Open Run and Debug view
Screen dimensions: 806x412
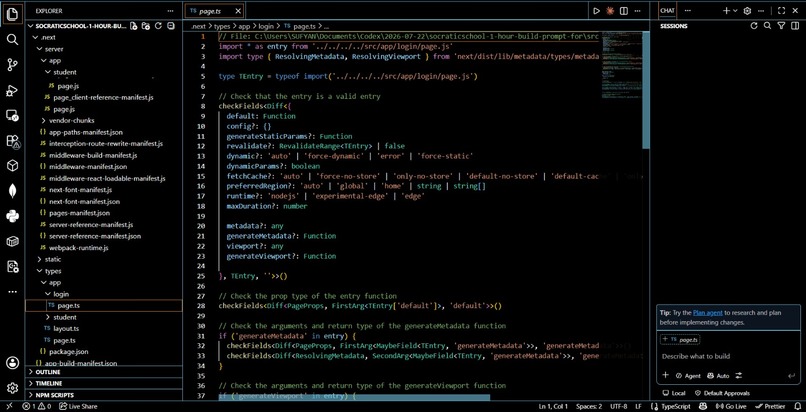12,91
